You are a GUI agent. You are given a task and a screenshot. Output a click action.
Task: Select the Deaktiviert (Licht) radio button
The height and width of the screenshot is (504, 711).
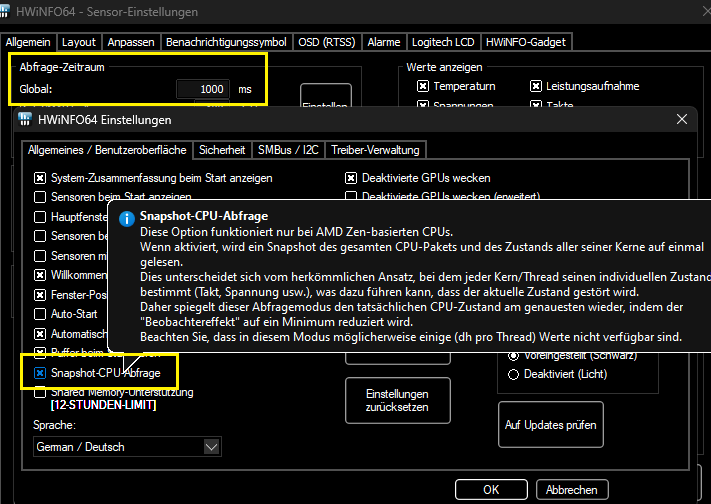pyautogui.click(x=513, y=374)
